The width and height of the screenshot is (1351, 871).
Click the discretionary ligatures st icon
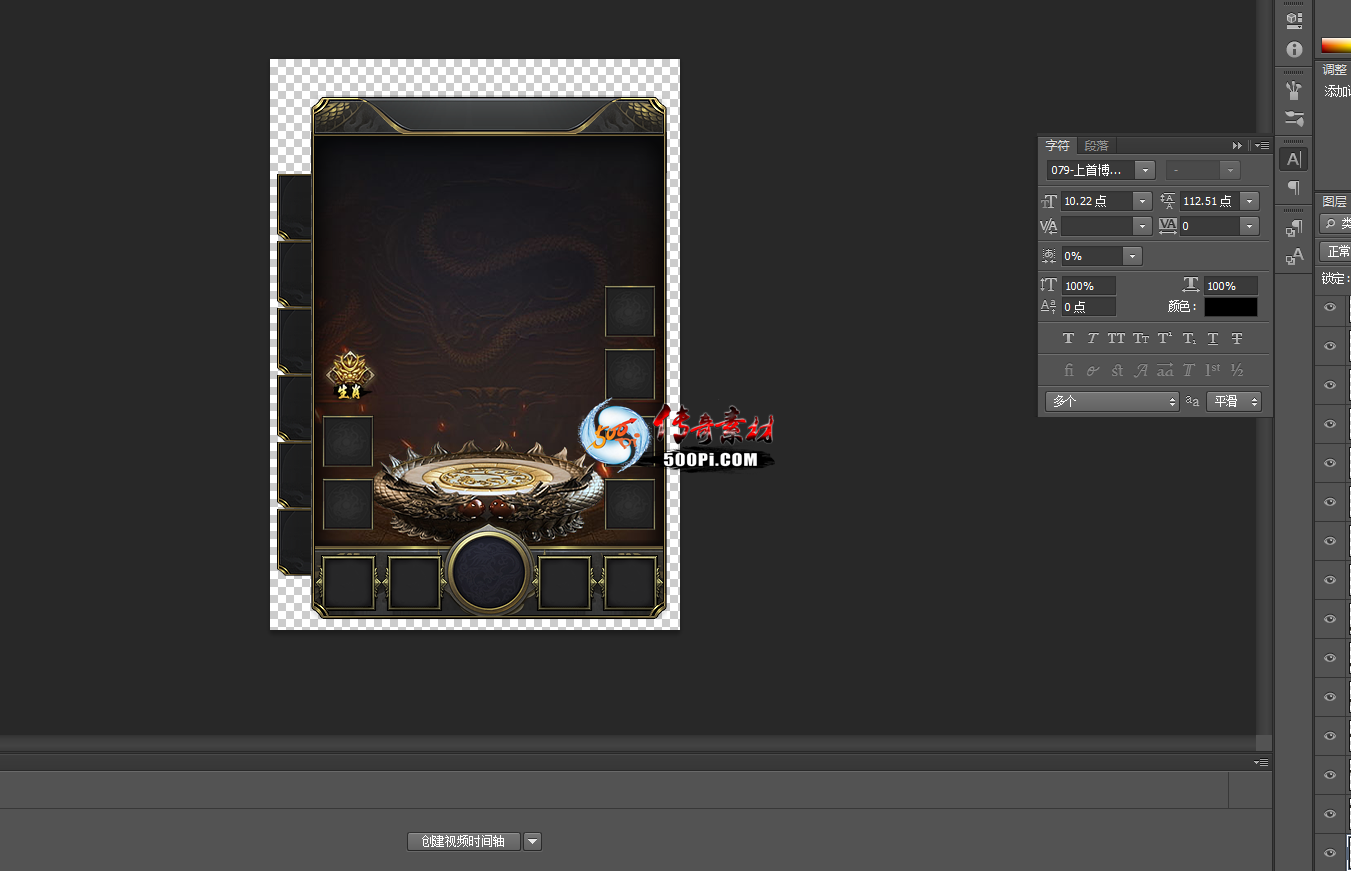1117,370
